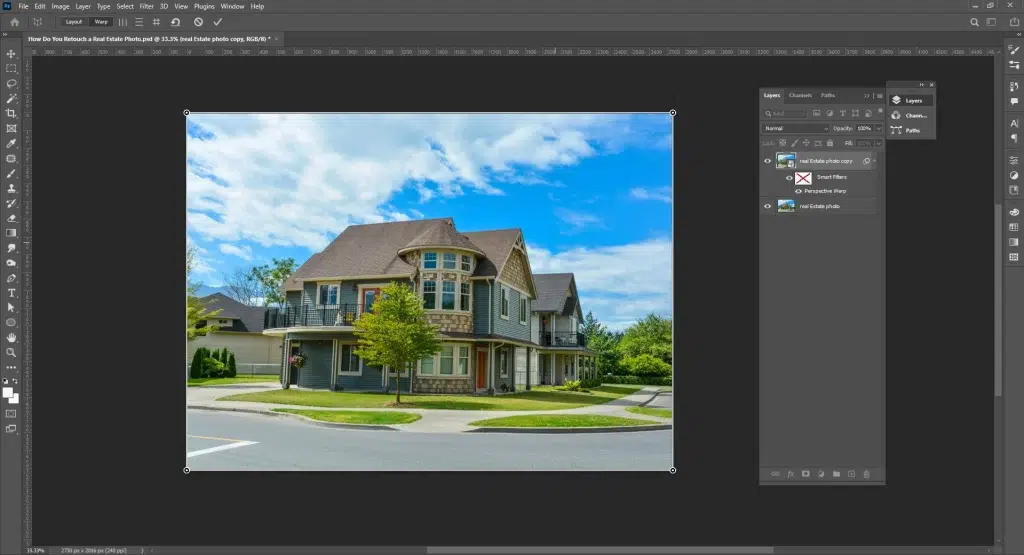
Task: Select the Hand tool
Action: click(x=11, y=338)
